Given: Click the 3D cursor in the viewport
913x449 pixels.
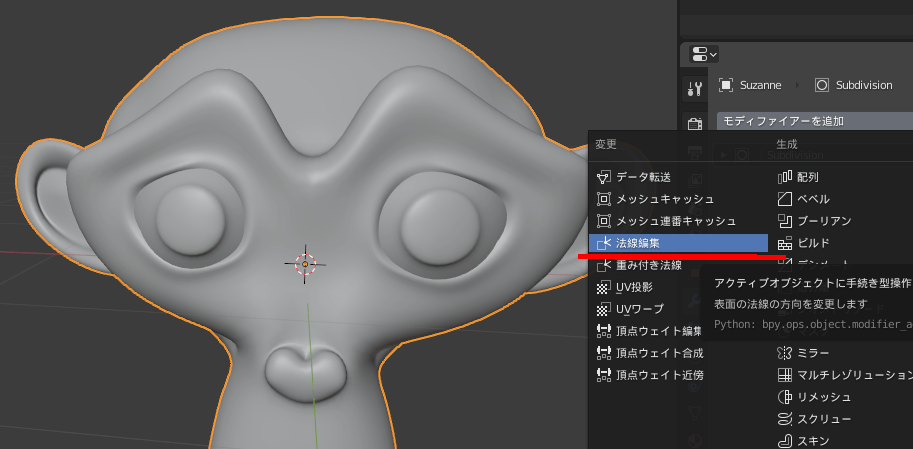Looking at the screenshot, I should pos(305,264).
